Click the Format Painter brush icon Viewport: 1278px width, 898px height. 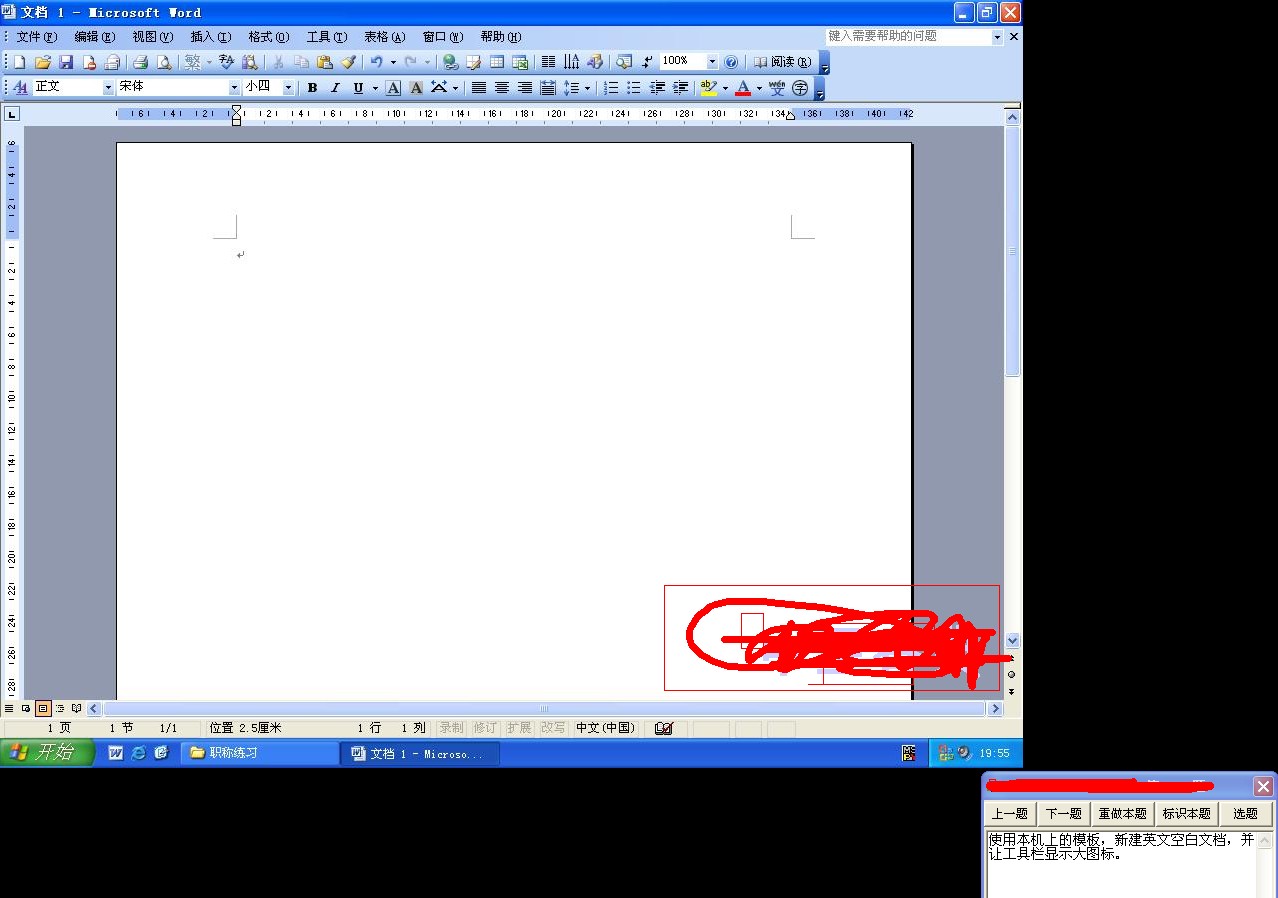point(348,62)
